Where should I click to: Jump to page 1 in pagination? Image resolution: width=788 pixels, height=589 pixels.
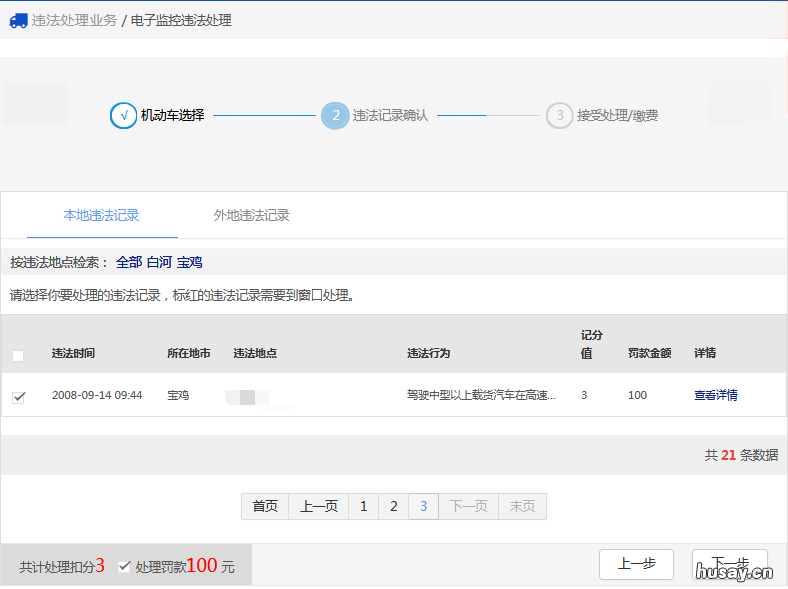point(363,506)
